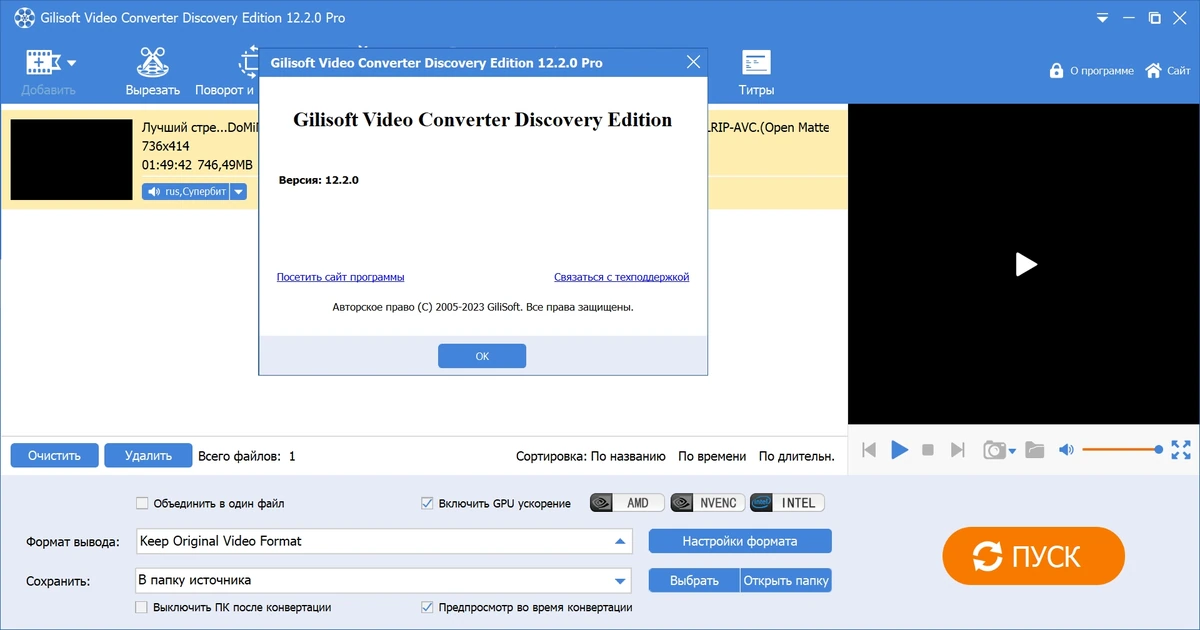Select the AMD GPU badge

(x=627, y=503)
